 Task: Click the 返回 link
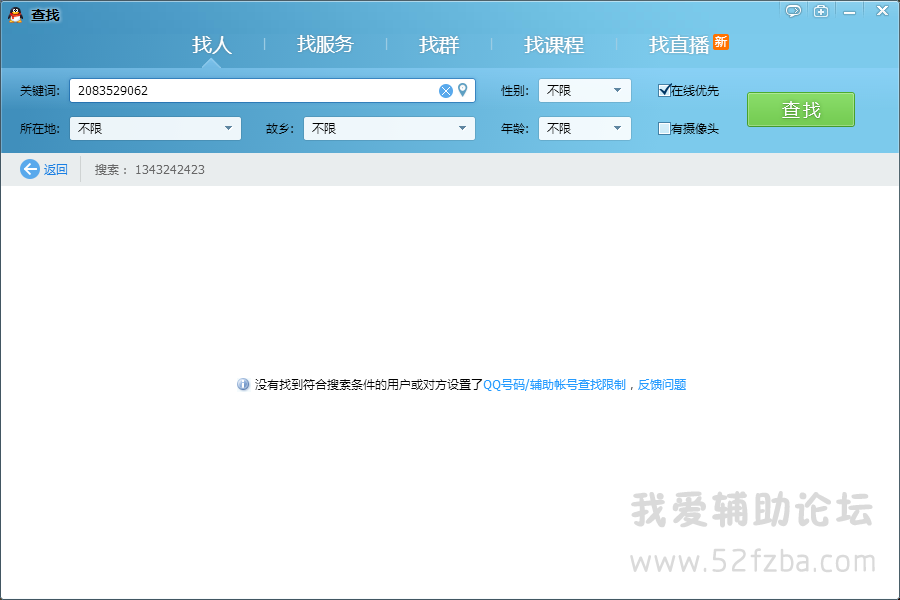(56, 169)
